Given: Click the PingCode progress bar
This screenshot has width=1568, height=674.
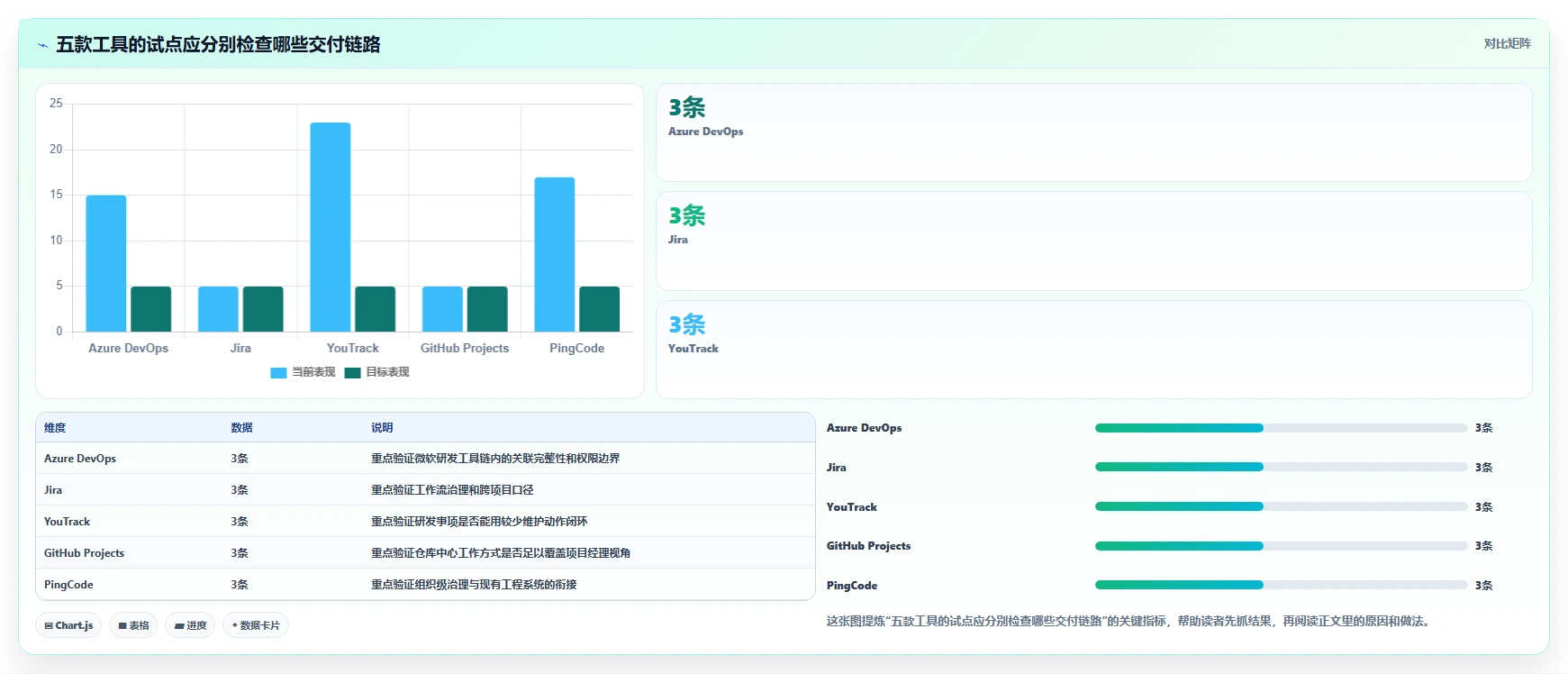Looking at the screenshot, I should pos(1281,585).
